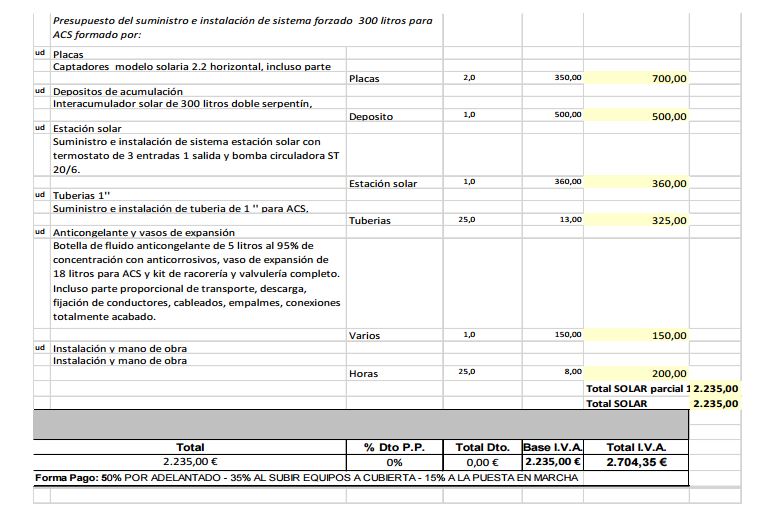Click the 'Captadores modelo solaria 2.2' description
This screenshot has height=522, width=778.
coord(192,66)
